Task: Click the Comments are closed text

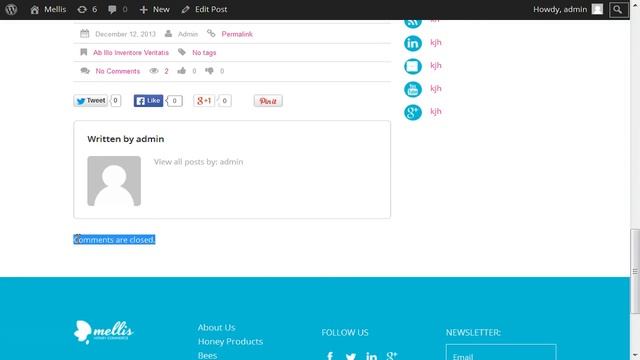Action: 114,240
